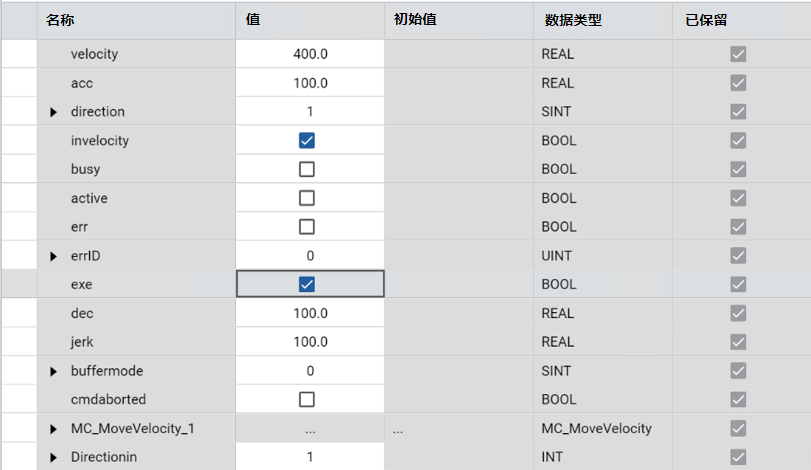Viewport: 811px width, 470px height.
Task: Toggle the invelocity value checkbox
Action: (x=307, y=140)
